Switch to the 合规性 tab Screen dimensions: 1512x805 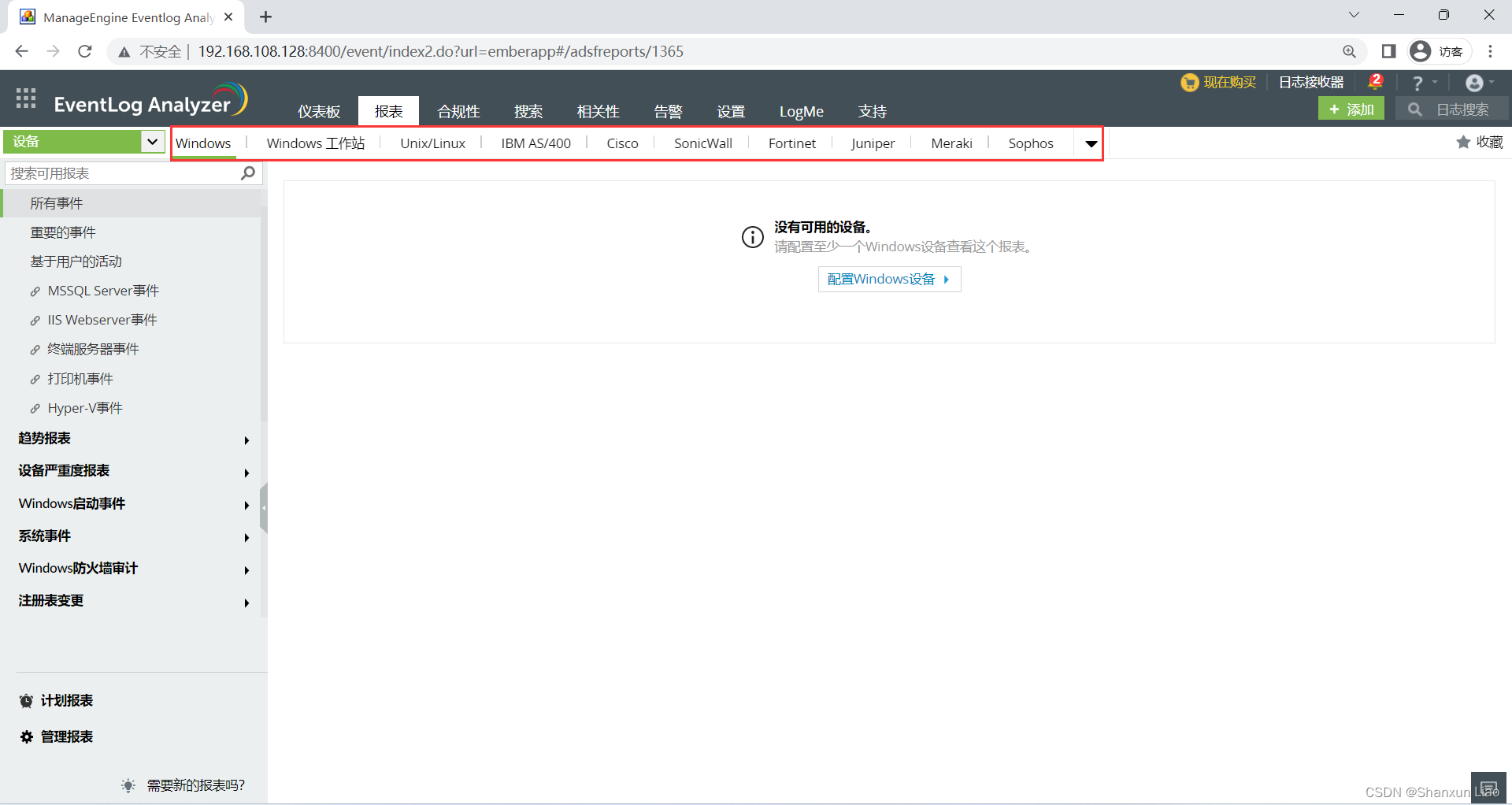tap(458, 111)
